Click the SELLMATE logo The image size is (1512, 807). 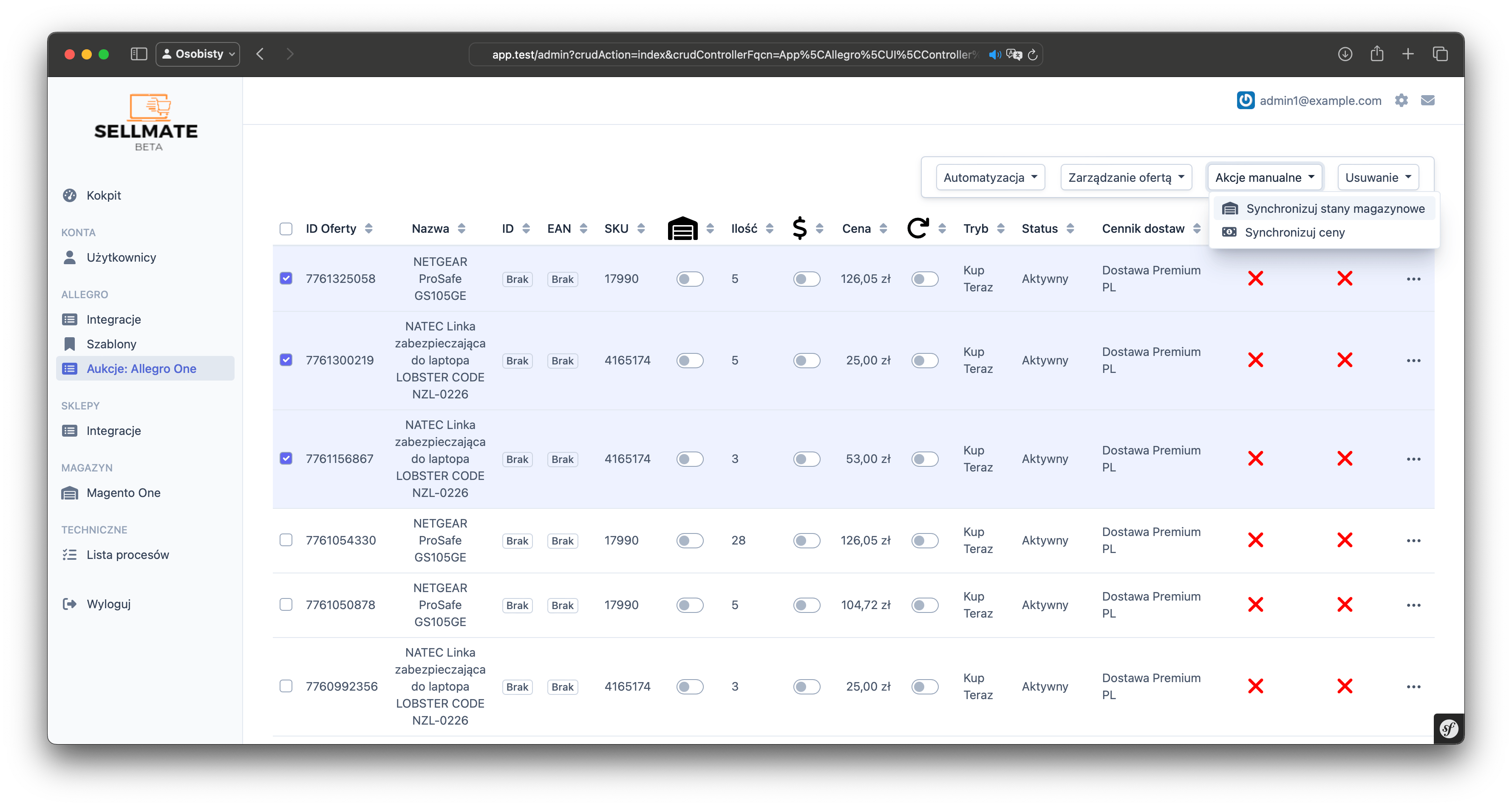(x=146, y=122)
